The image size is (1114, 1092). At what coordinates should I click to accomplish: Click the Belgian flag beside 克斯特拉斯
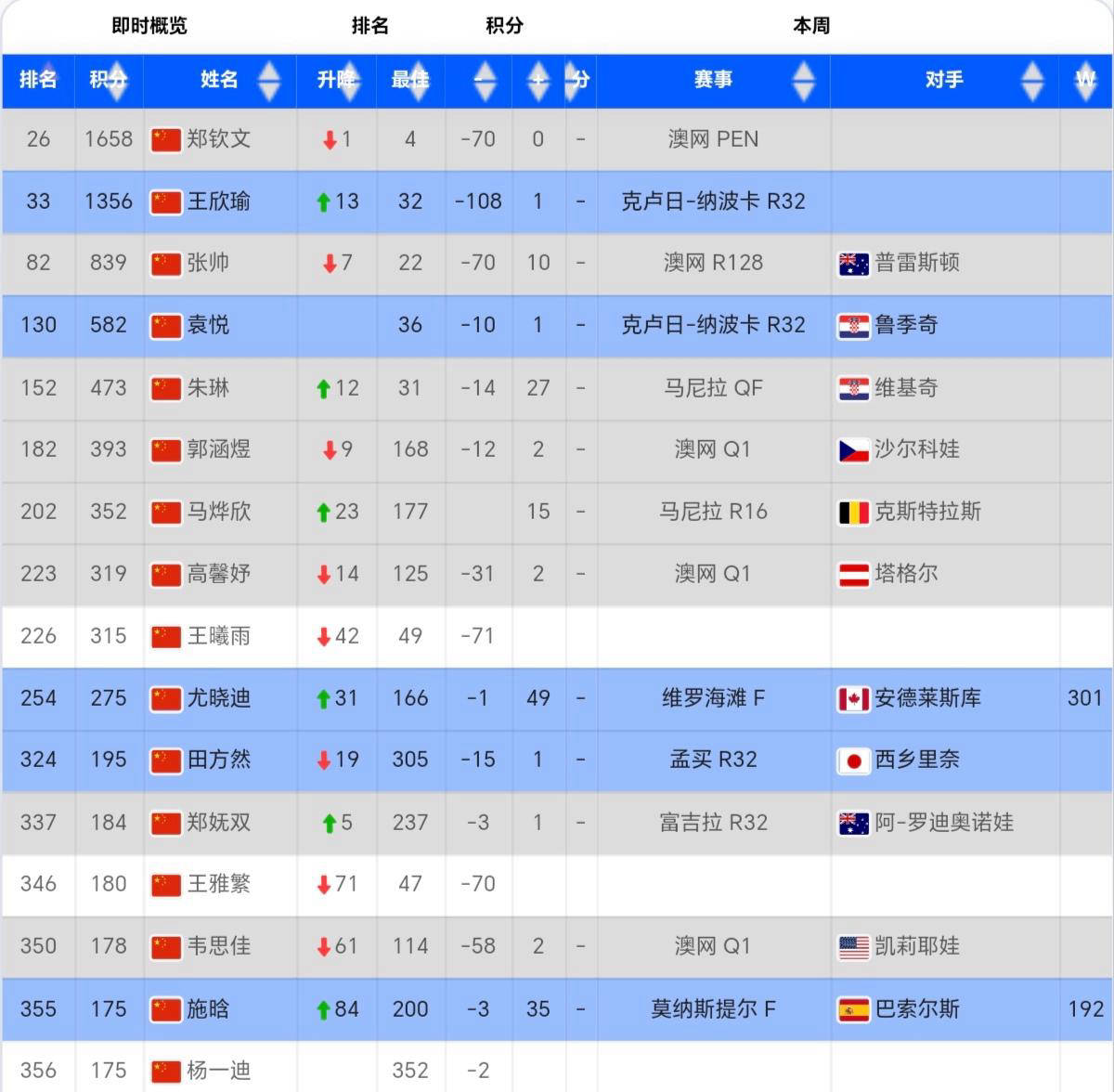853,513
